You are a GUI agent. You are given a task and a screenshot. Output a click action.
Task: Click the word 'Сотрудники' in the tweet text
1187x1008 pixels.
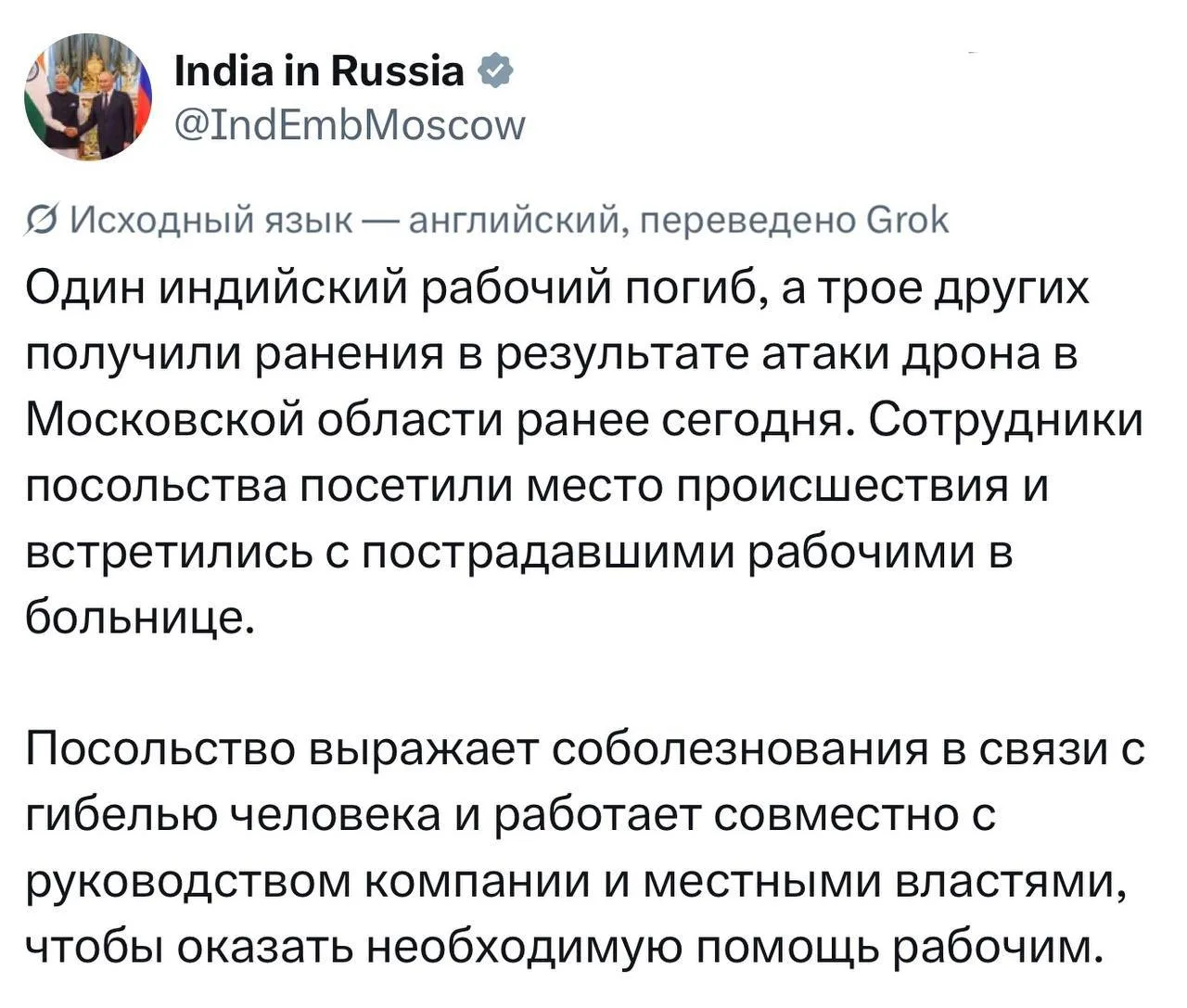1006,421
